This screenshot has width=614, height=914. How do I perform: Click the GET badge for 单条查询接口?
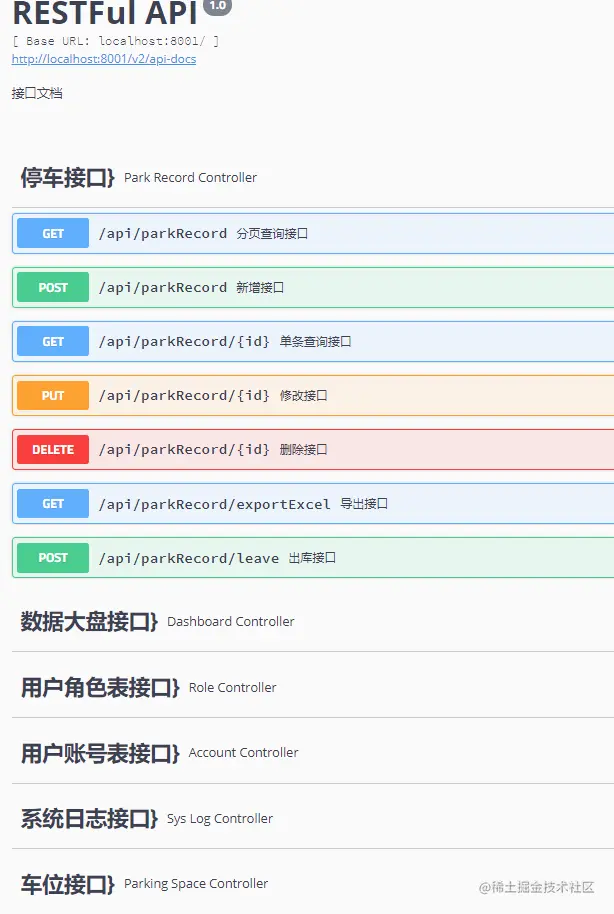53,342
